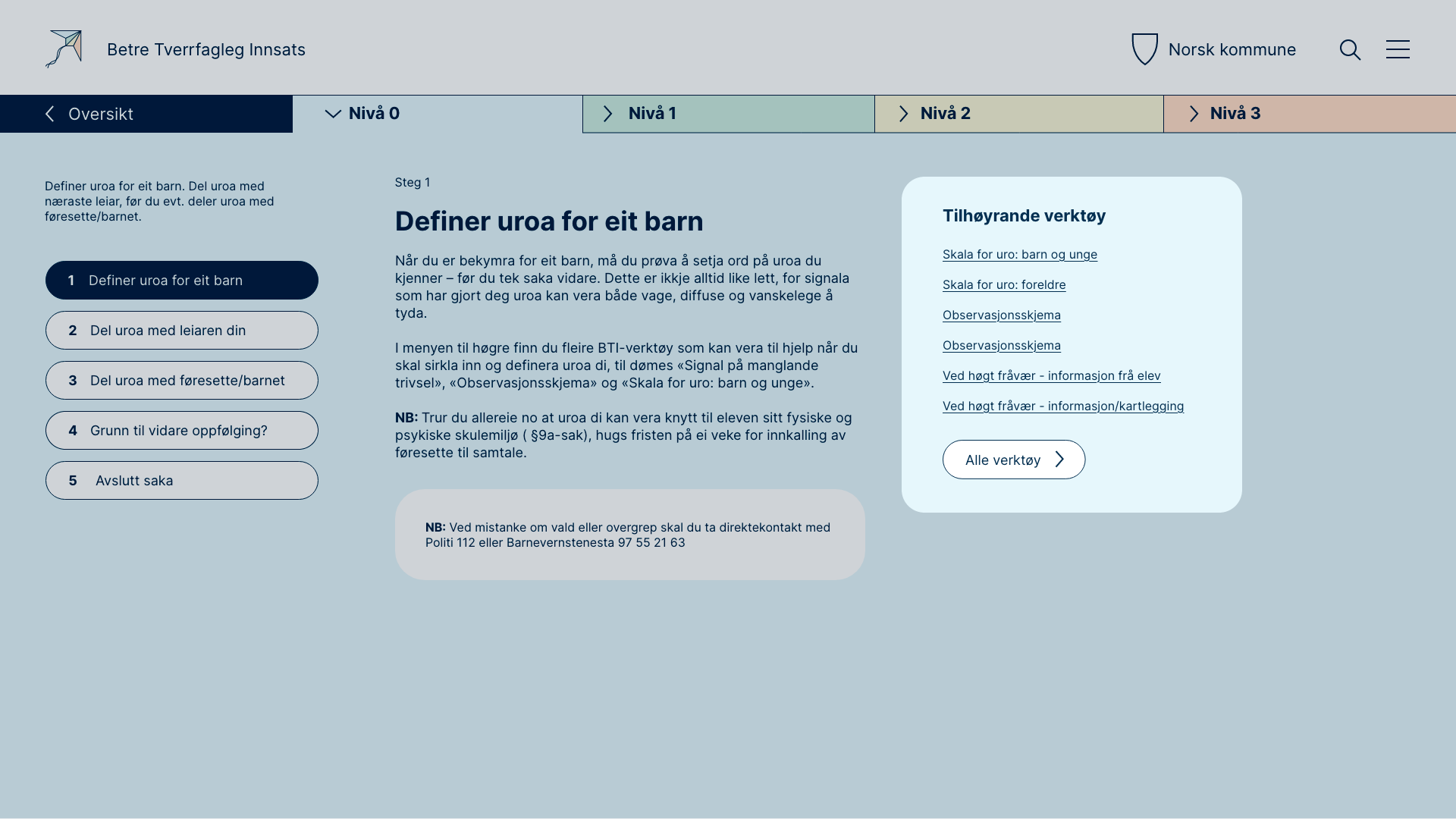Open search with magnifier icon
Viewport: 1456px width, 819px height.
[1350, 50]
